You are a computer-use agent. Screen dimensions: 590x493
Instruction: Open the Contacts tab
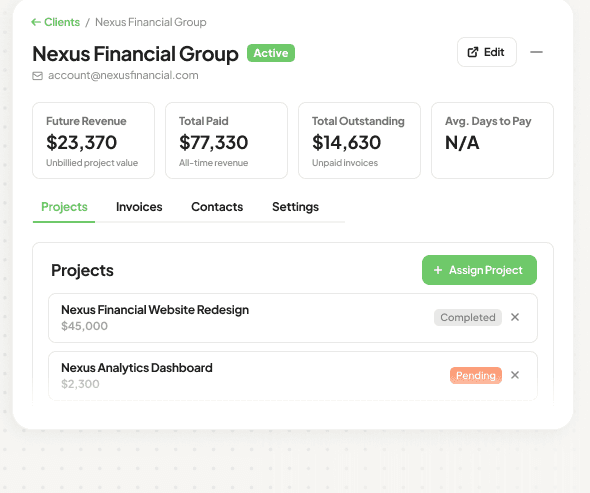click(217, 207)
